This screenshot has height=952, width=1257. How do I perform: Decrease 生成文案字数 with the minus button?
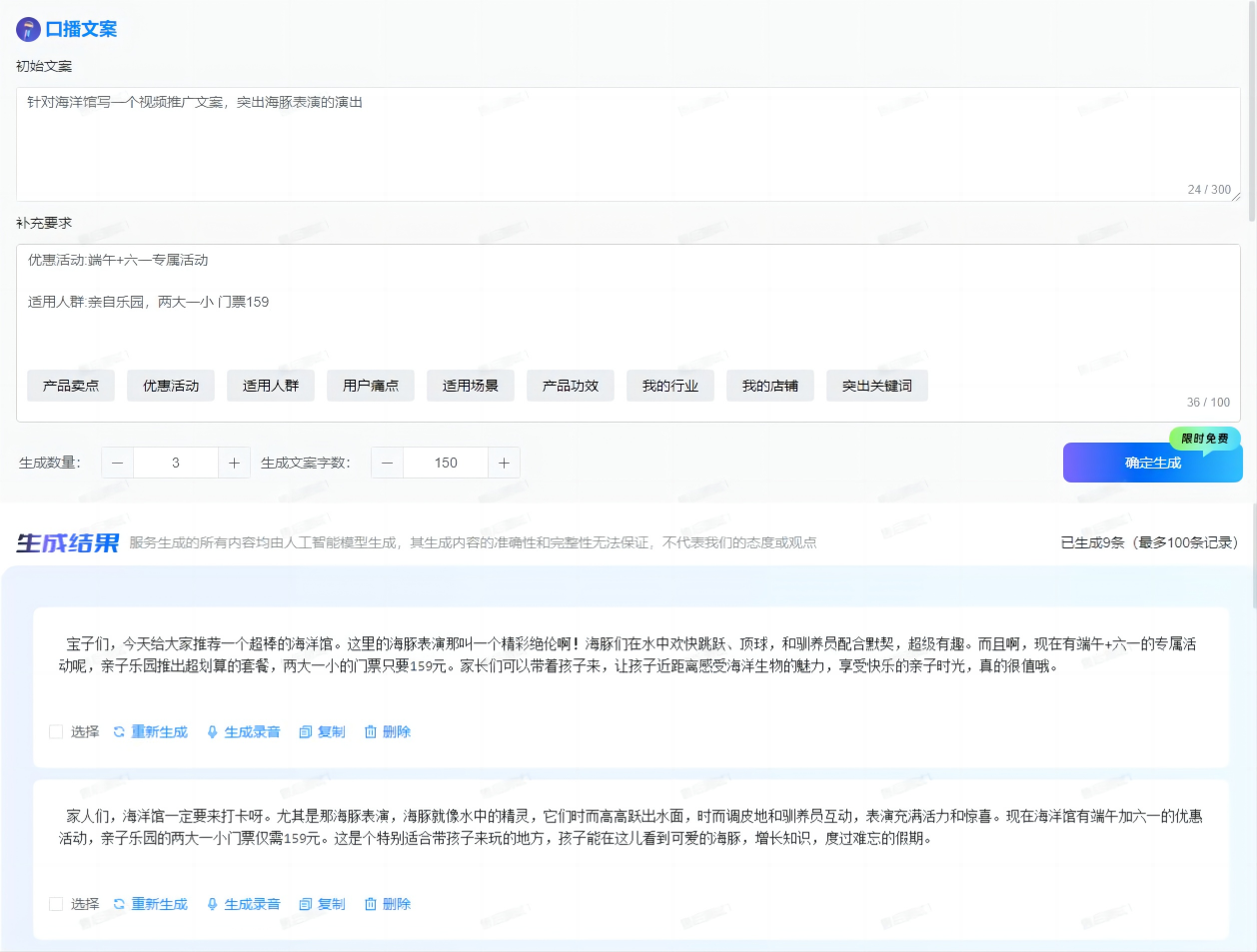[387, 463]
